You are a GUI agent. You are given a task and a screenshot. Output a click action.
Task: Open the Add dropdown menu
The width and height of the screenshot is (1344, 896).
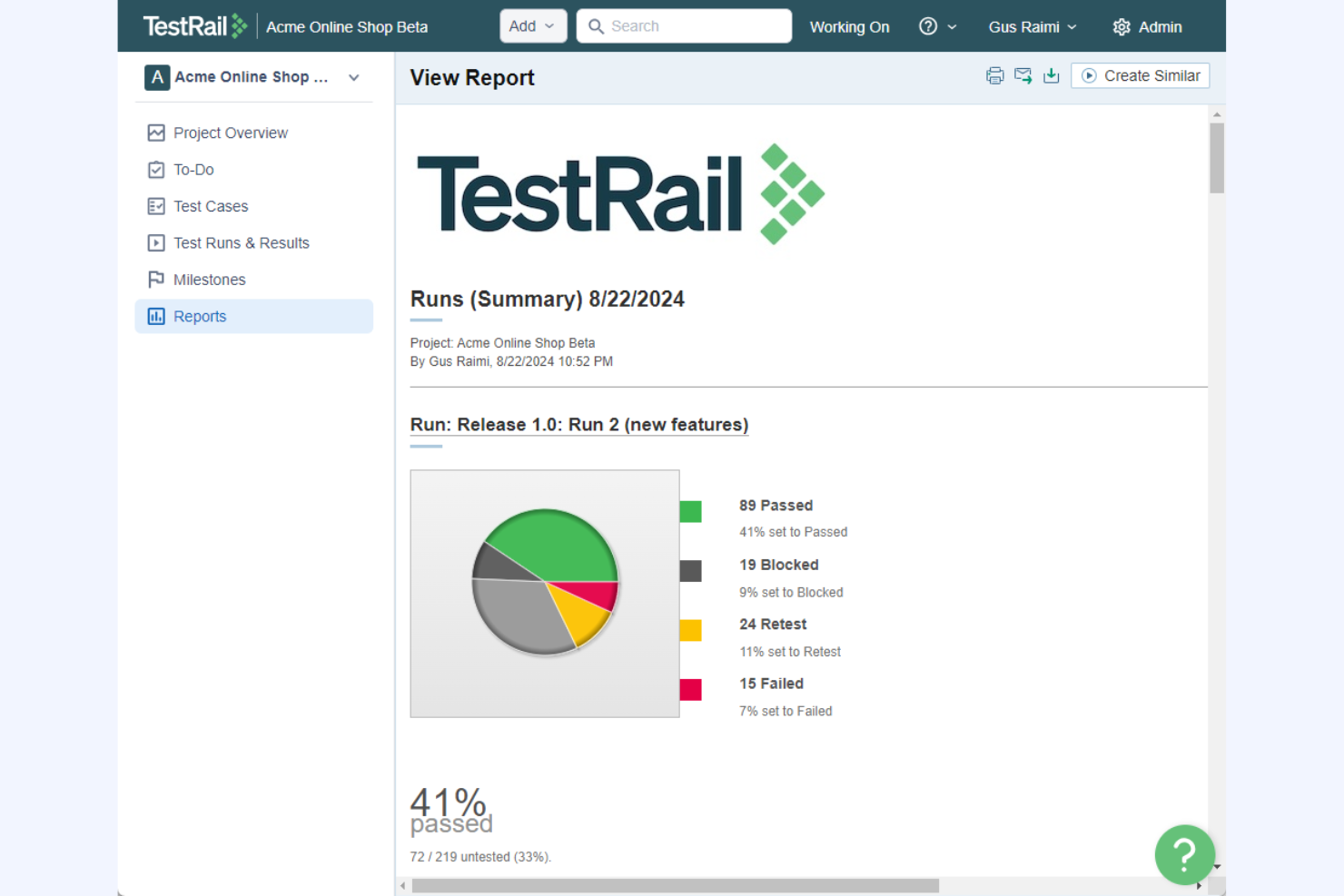click(x=533, y=25)
